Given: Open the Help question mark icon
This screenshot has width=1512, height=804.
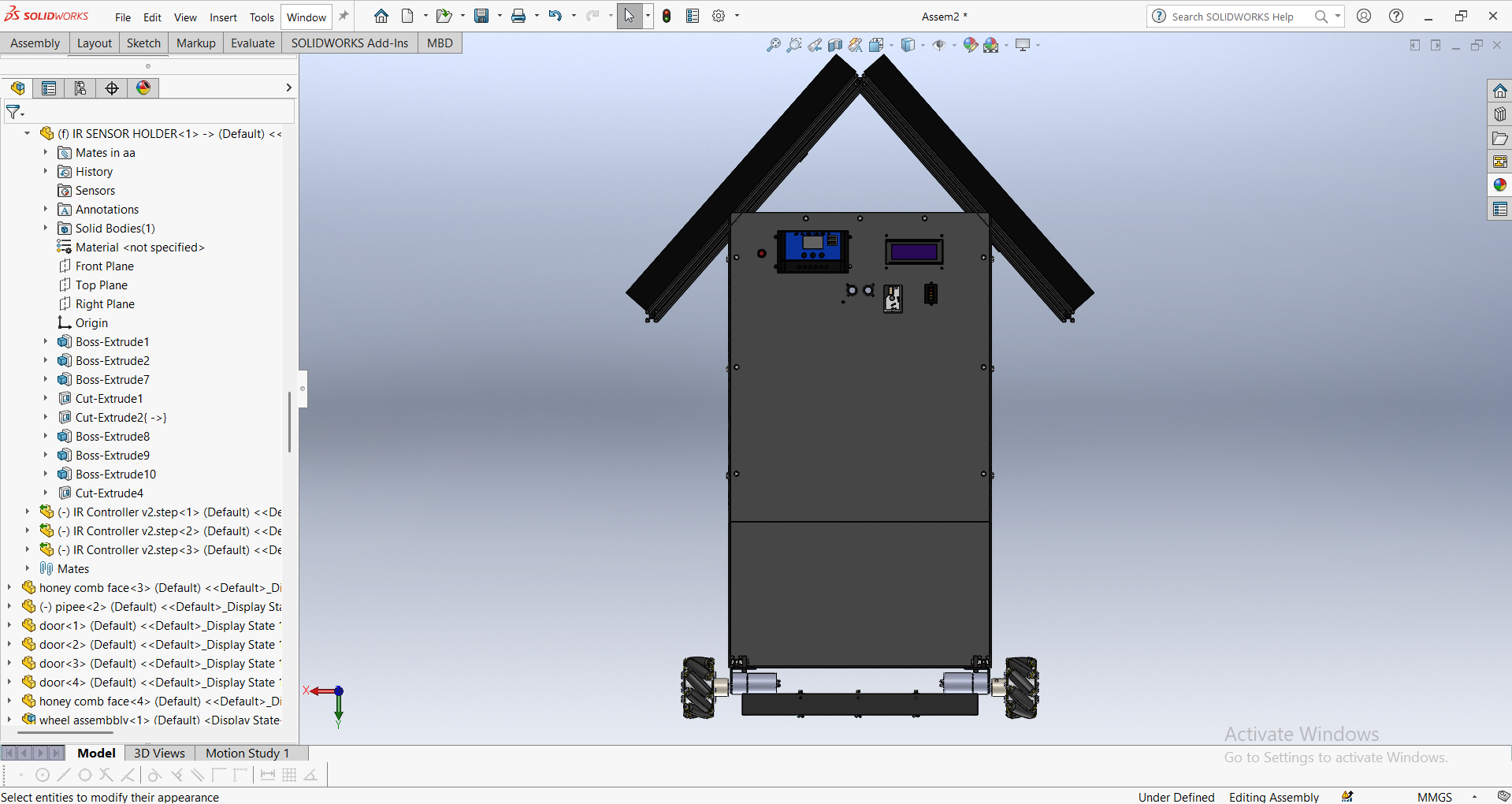Looking at the screenshot, I should 1396,16.
